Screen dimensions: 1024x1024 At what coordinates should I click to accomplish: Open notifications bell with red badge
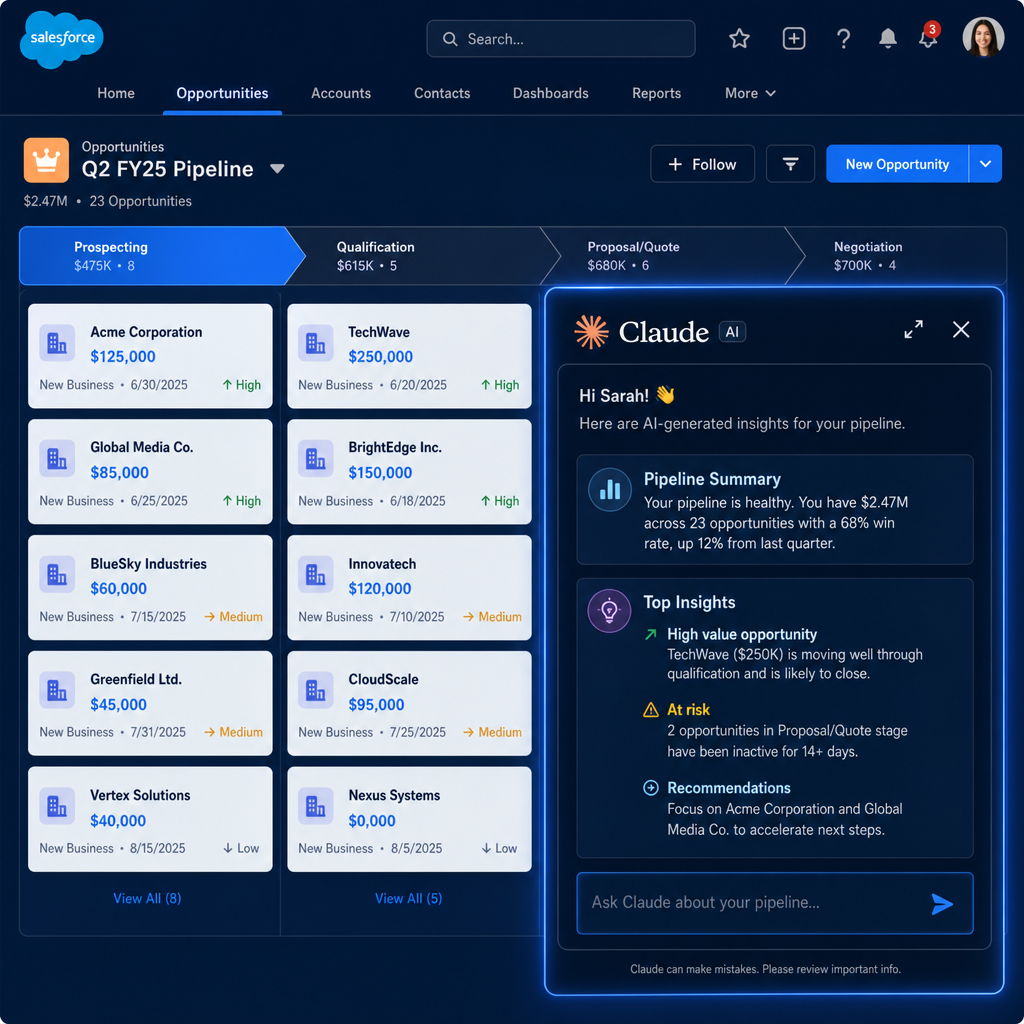pyautogui.click(x=929, y=36)
